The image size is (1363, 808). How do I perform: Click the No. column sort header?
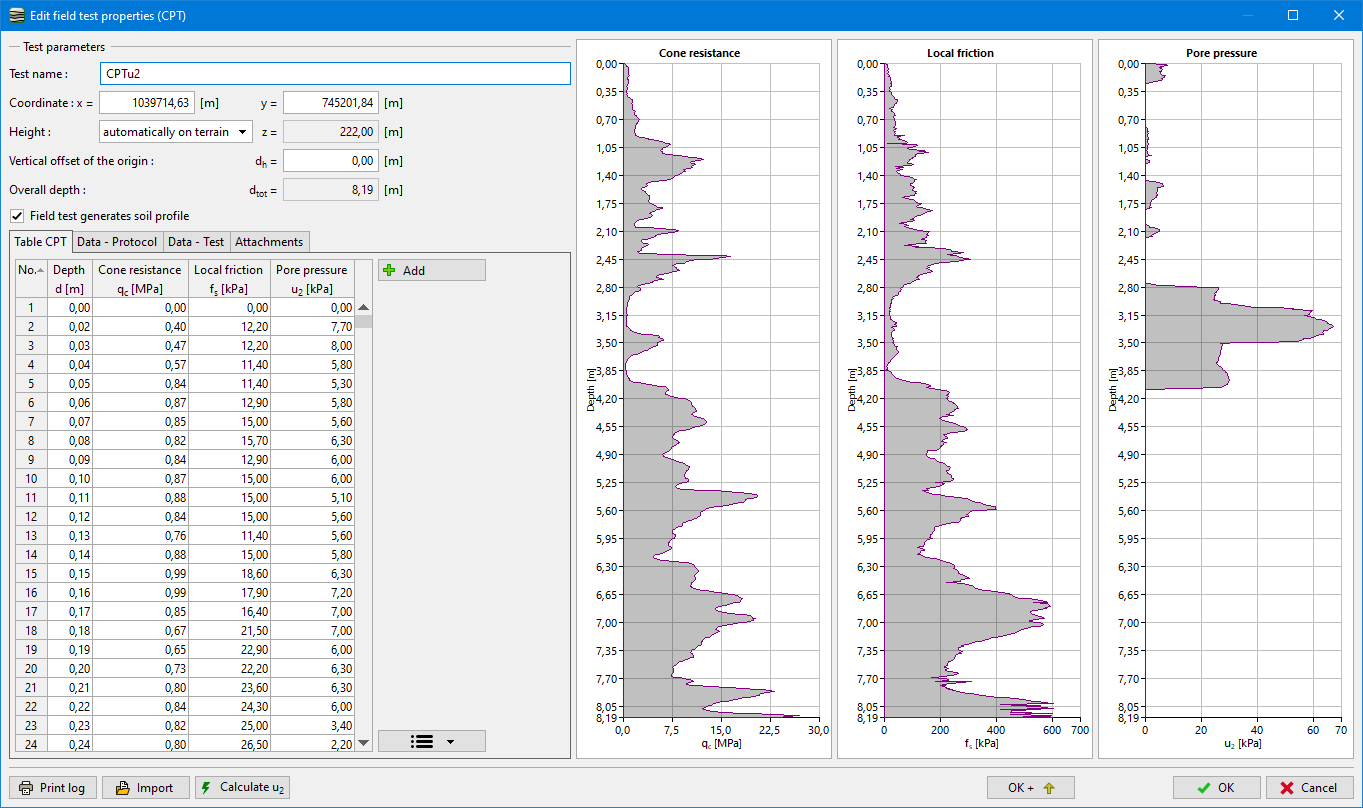(31, 279)
